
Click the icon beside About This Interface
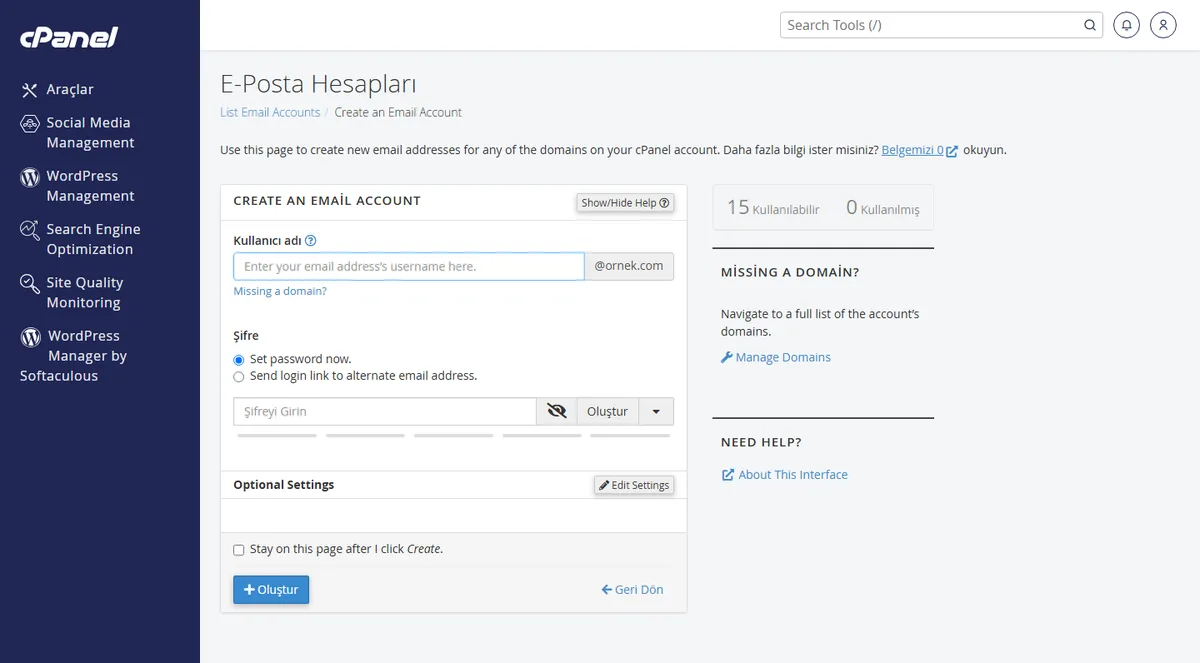click(x=728, y=475)
